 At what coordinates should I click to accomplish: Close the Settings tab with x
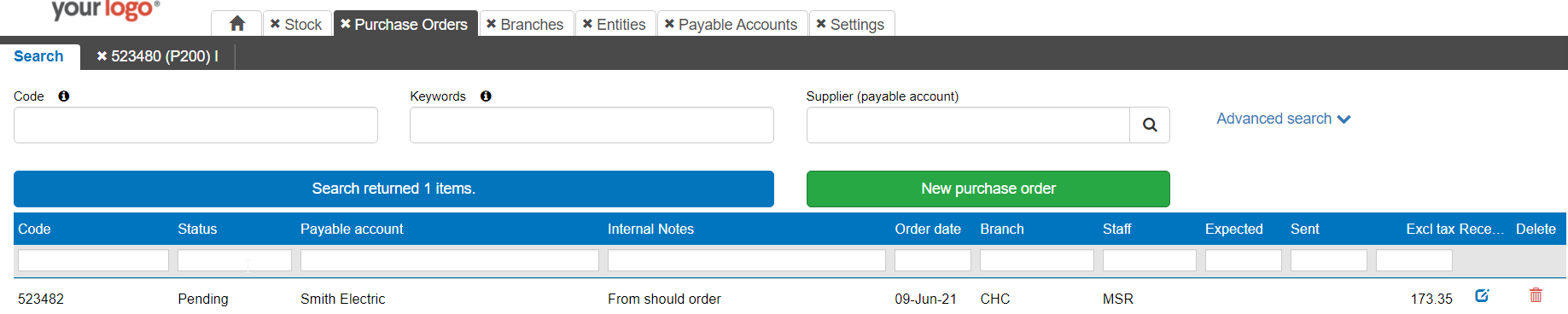(x=821, y=24)
